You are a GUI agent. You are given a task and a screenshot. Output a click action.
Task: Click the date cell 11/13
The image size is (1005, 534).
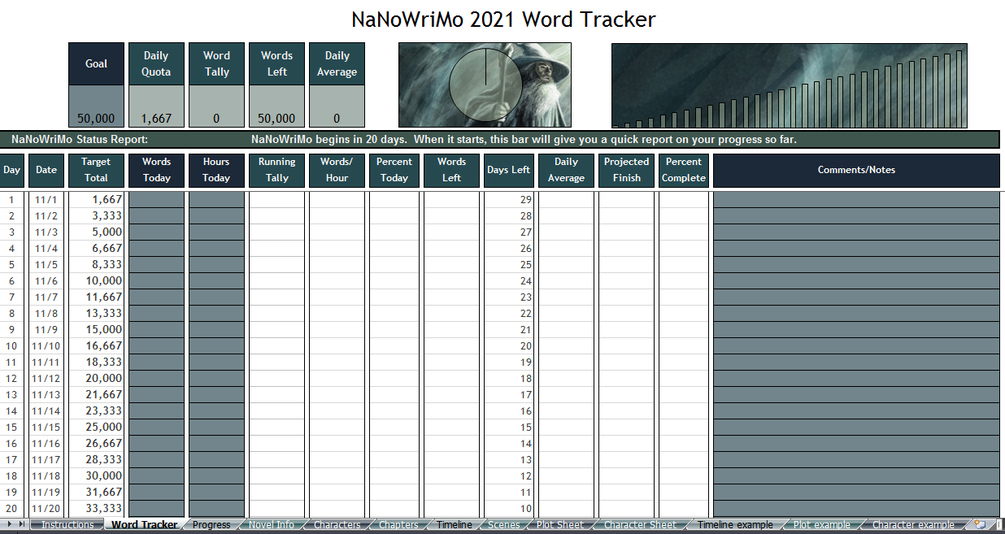(46, 395)
